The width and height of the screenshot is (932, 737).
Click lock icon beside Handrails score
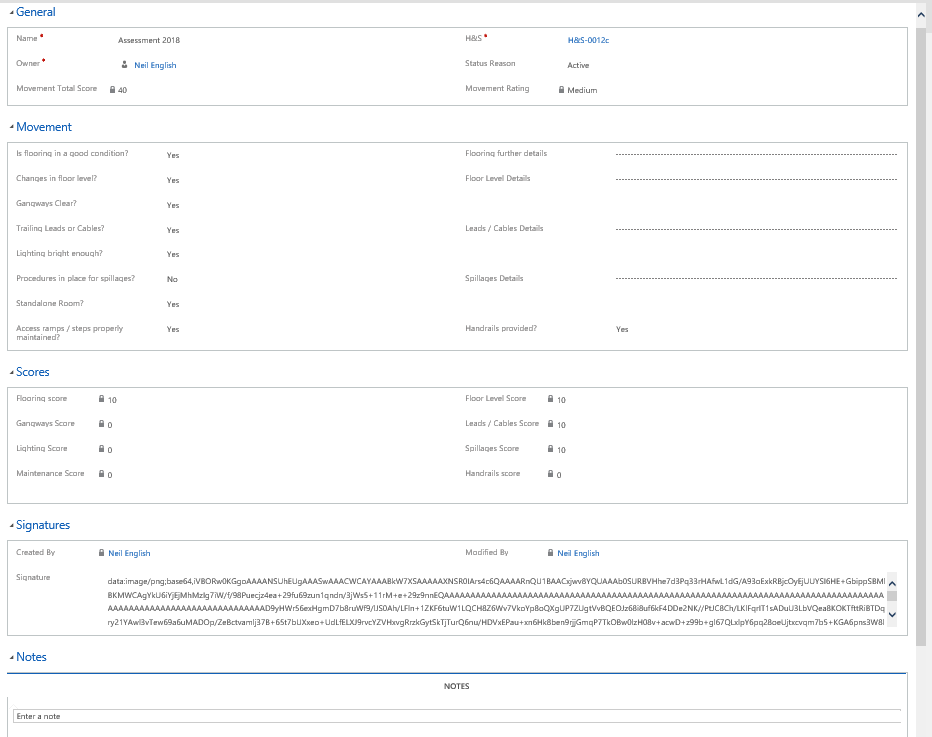[x=551, y=474]
